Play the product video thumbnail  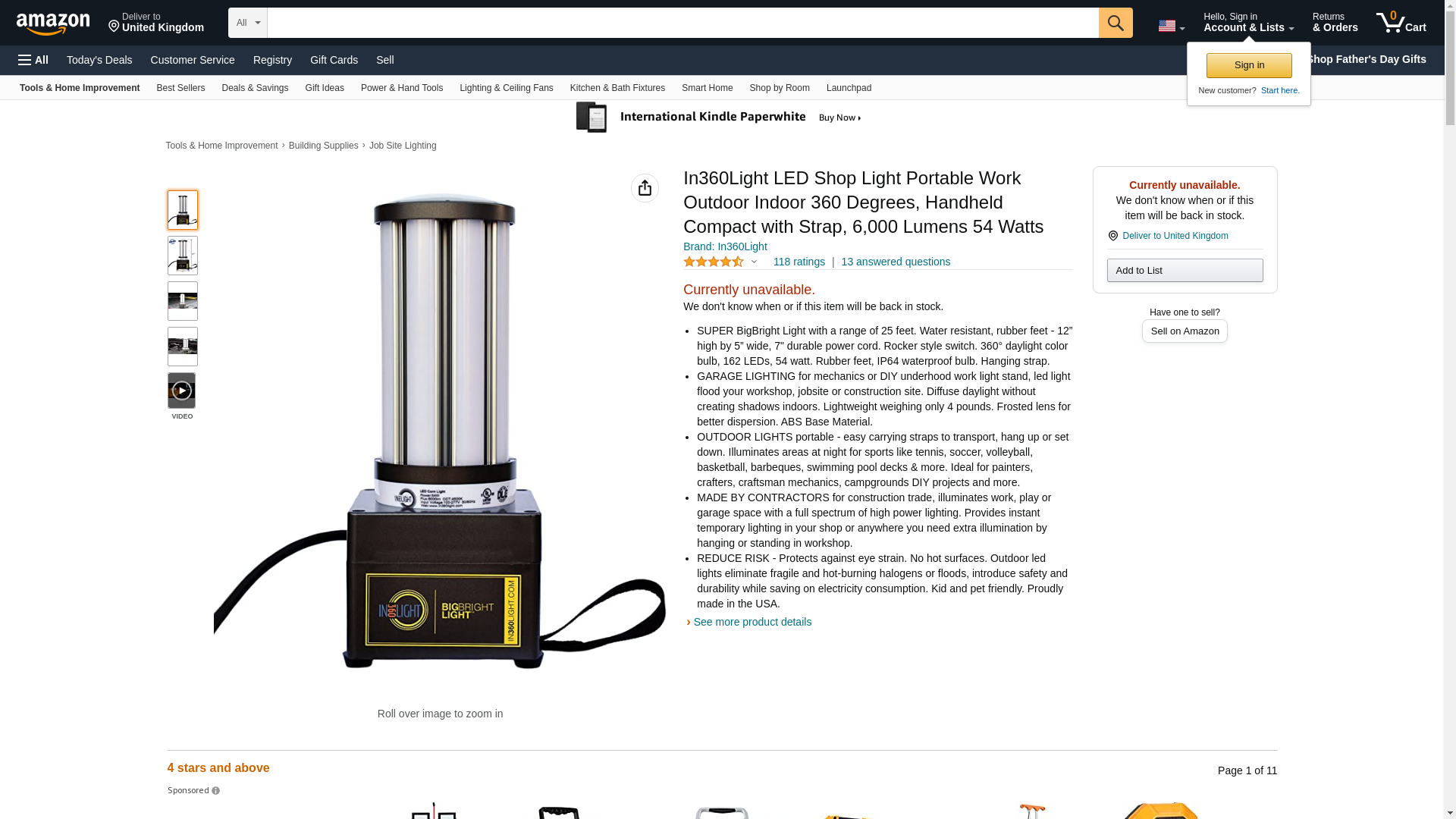pyautogui.click(x=182, y=391)
